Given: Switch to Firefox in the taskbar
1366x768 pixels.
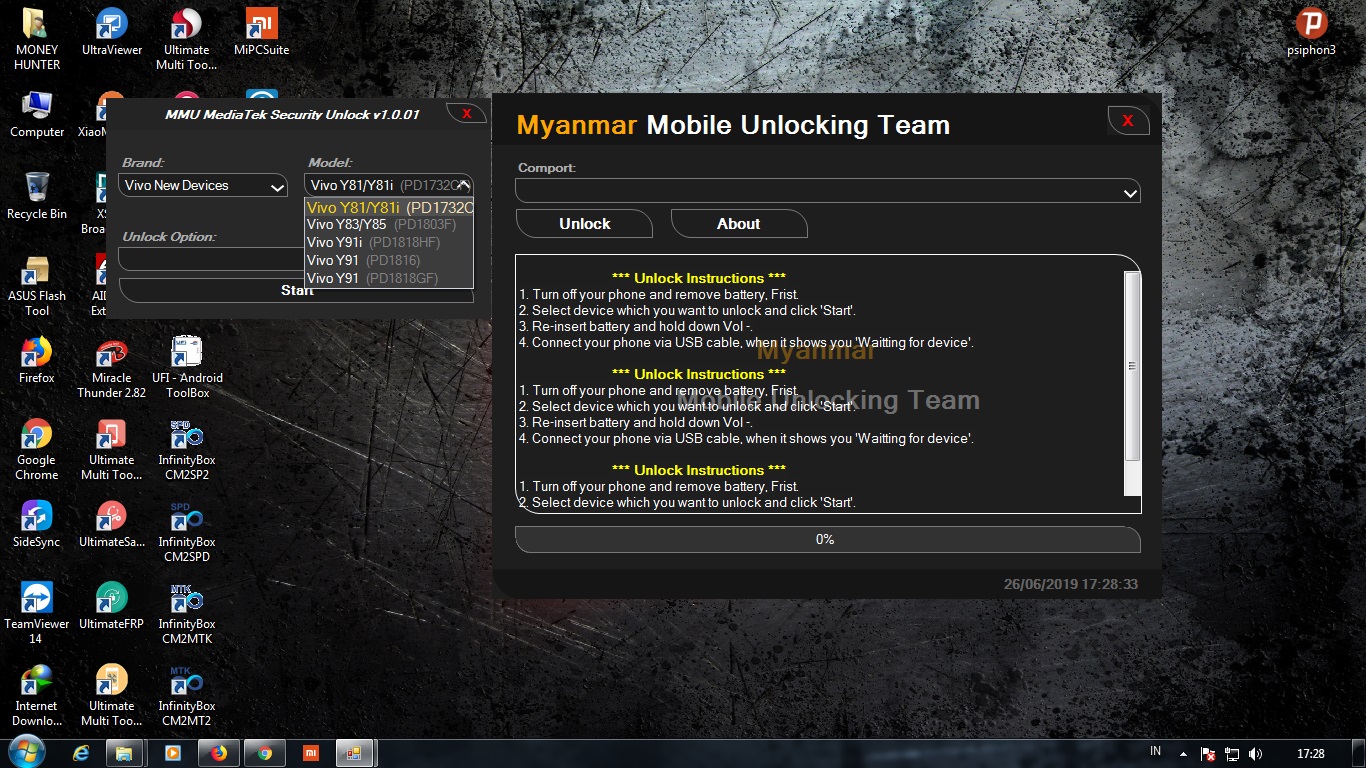Looking at the screenshot, I should [x=219, y=753].
